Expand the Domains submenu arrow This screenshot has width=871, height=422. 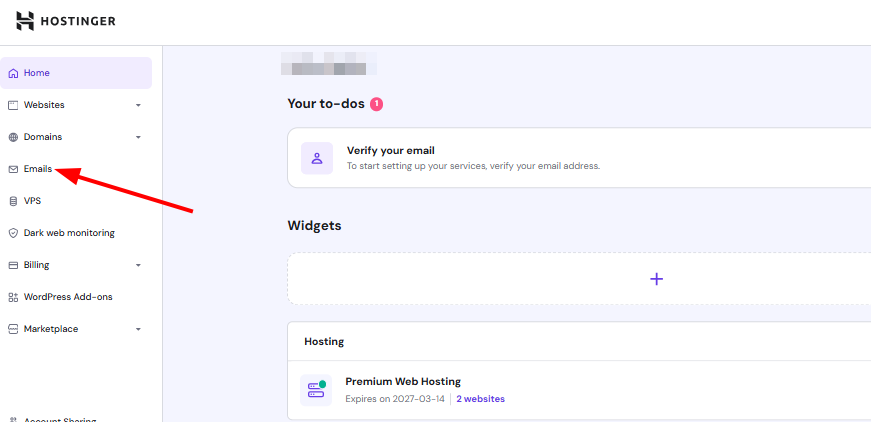click(x=138, y=137)
